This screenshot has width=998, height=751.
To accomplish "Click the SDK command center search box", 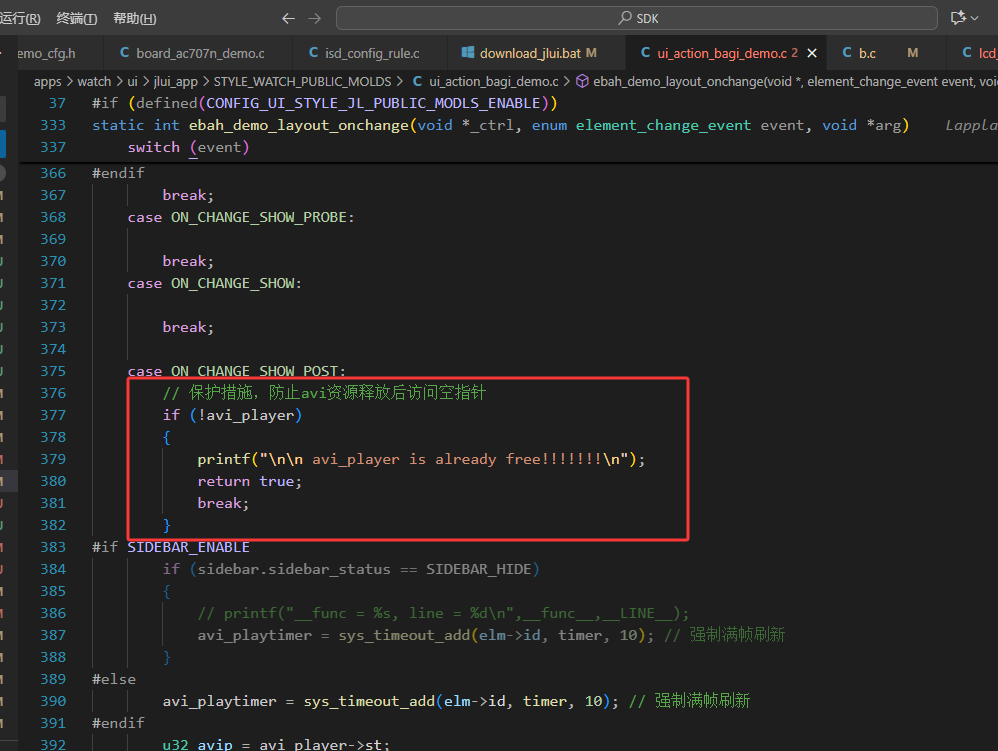I will [x=636, y=18].
